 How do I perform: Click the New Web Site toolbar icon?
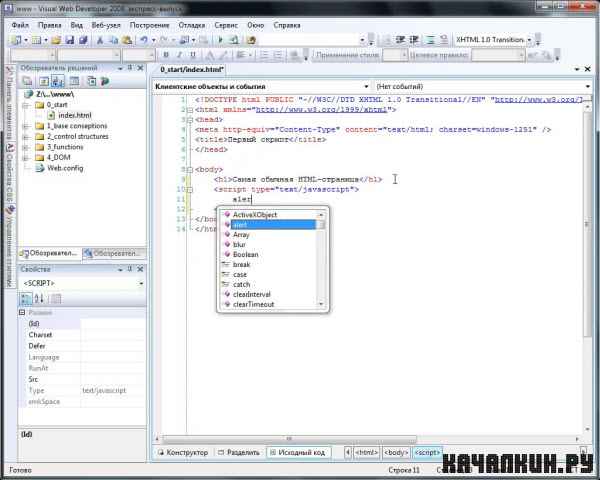(x=16, y=40)
